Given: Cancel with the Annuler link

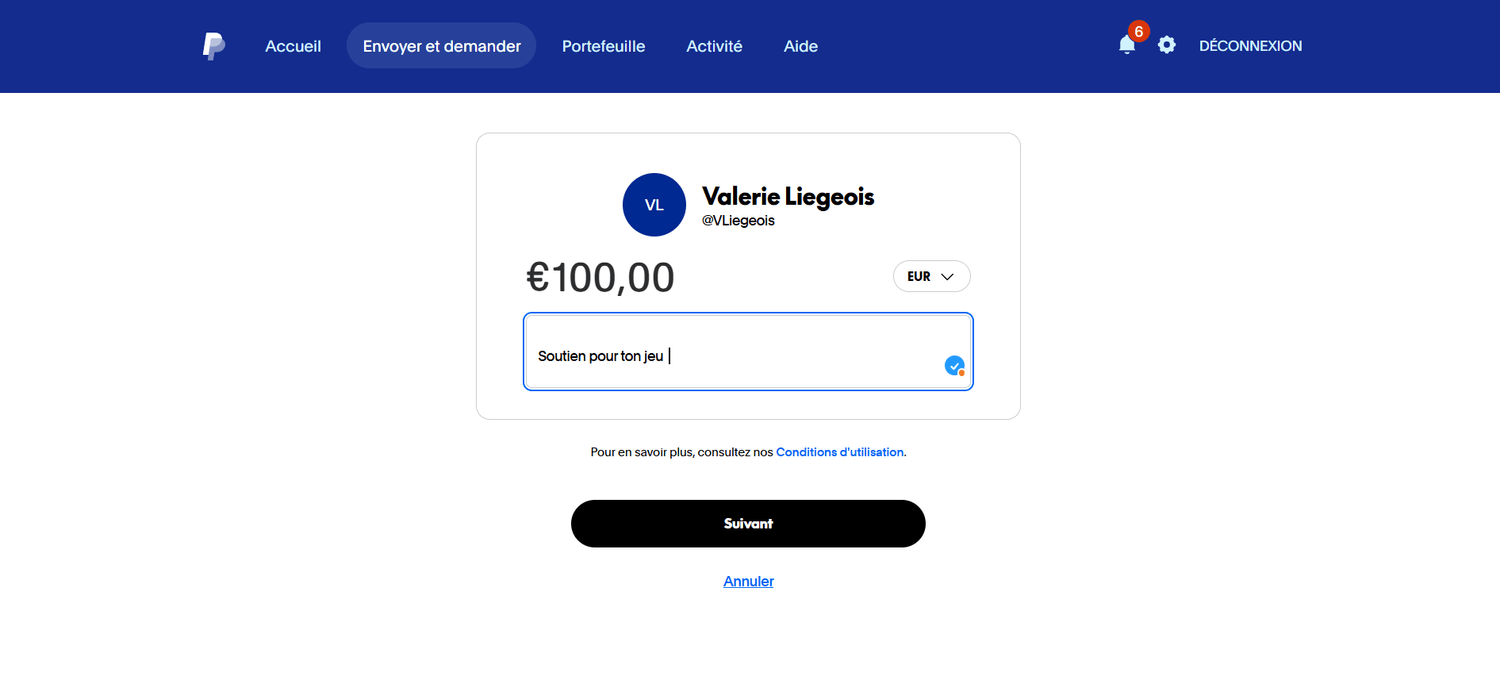Looking at the screenshot, I should click(x=748, y=581).
